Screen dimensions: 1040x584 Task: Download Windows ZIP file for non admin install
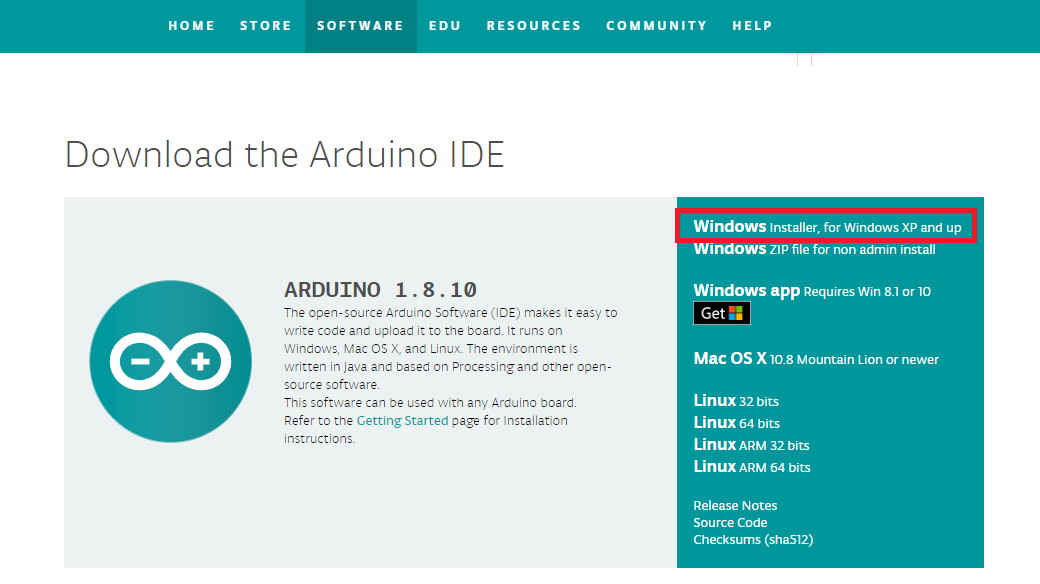[814, 249]
